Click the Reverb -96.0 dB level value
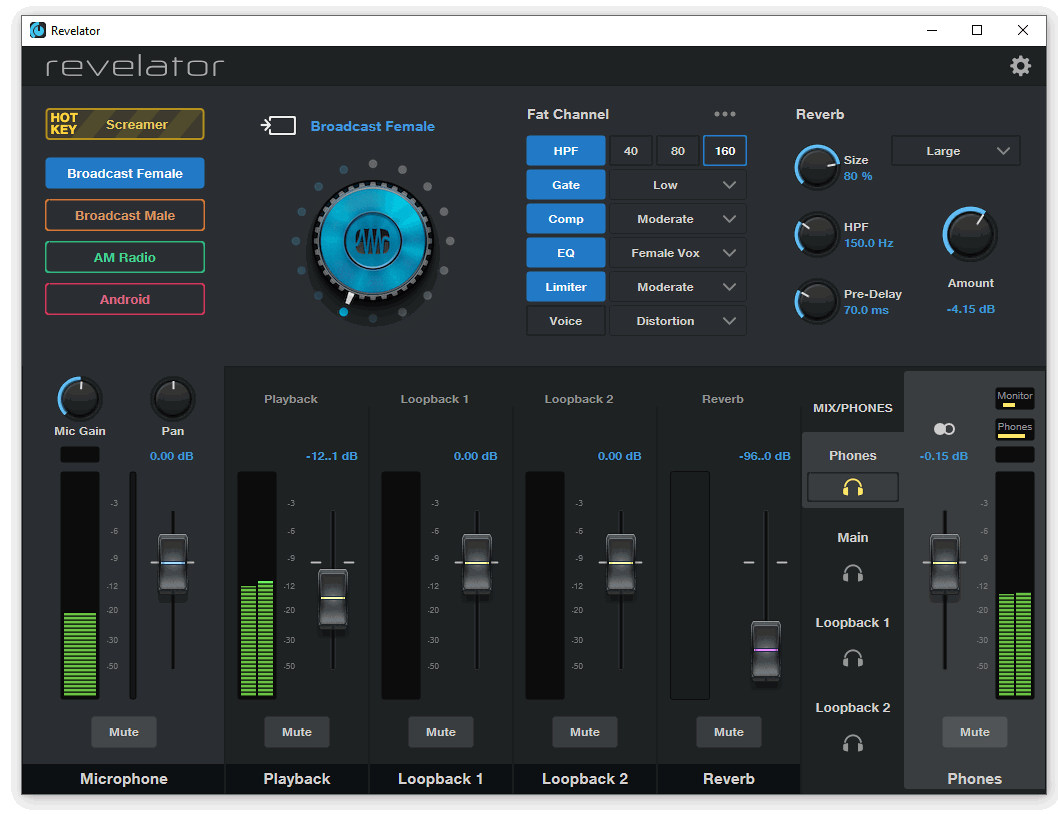Viewport: 1058px width, 814px height. coord(764,456)
